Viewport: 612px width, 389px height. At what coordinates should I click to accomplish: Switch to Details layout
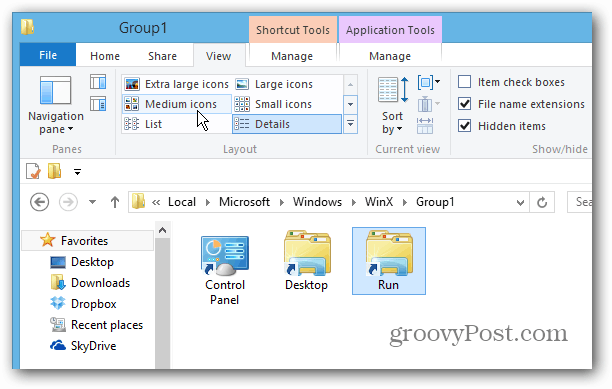coord(287,124)
